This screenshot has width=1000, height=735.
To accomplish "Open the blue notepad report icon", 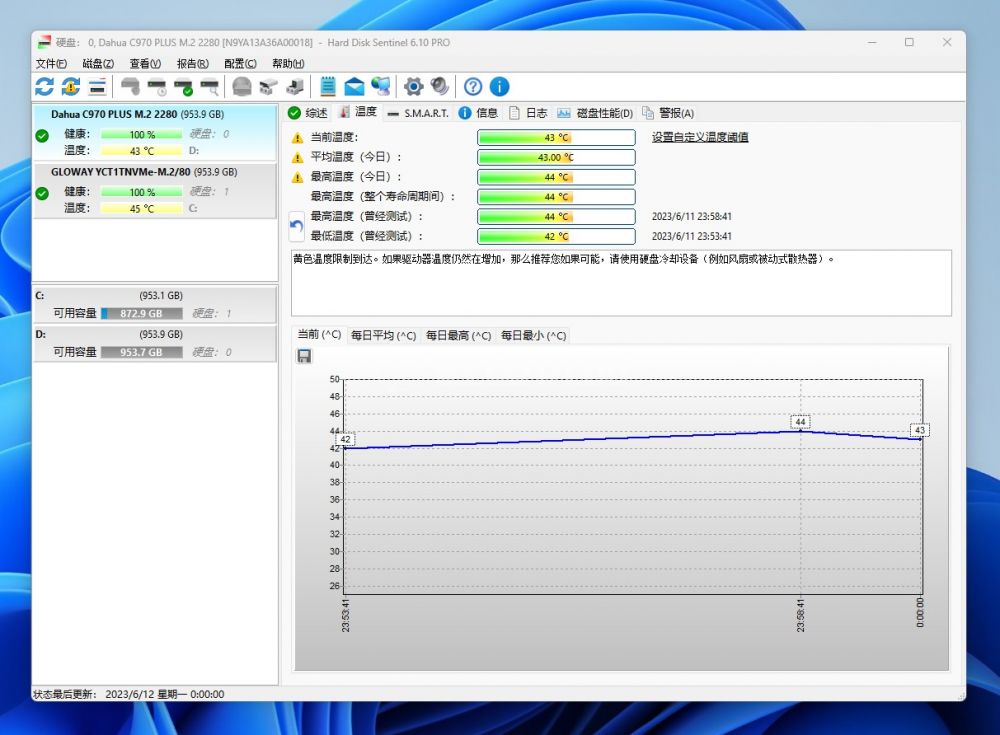I will click(328, 86).
